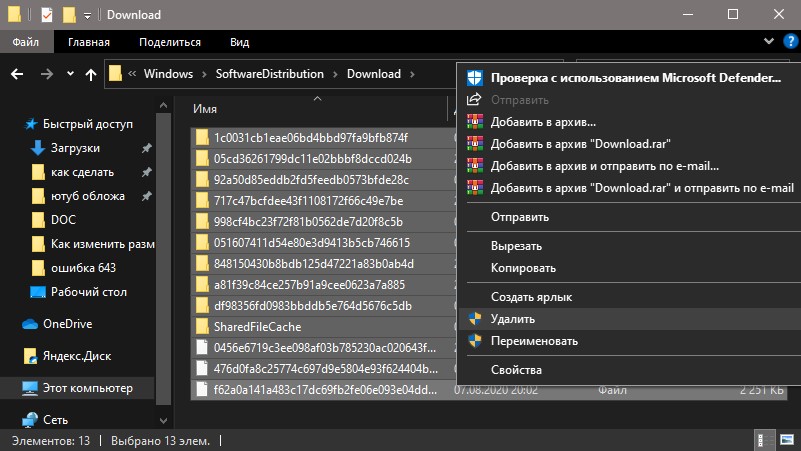
Task: Select OneDrive in the navigation pane
Action: [57, 324]
